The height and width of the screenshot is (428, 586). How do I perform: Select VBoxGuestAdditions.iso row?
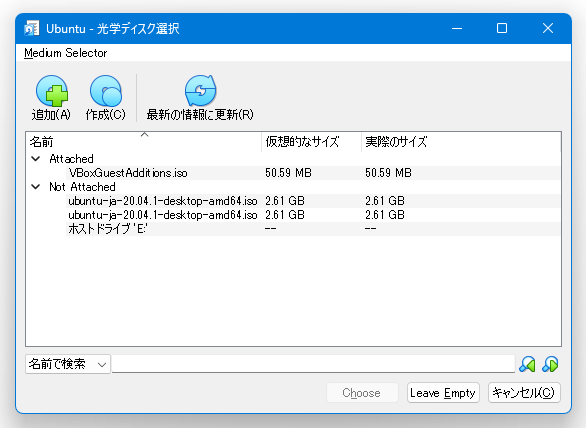313,173
